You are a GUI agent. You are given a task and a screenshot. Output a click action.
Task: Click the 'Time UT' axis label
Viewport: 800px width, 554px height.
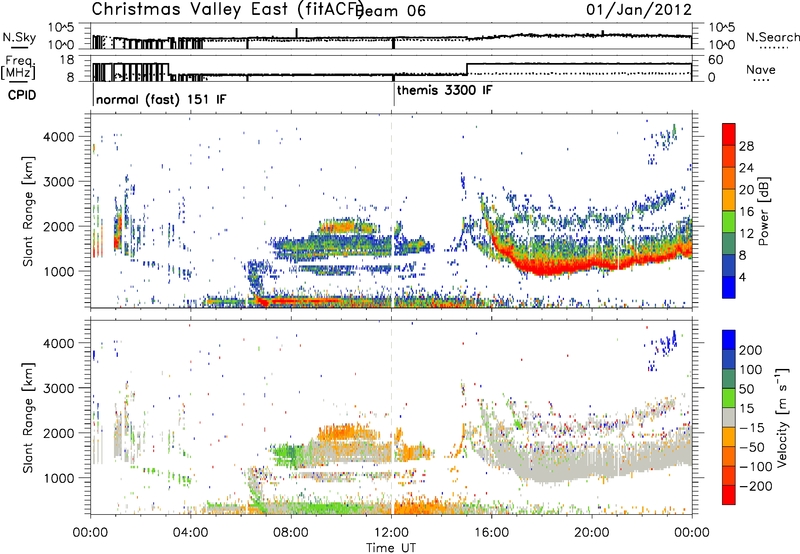(391, 548)
